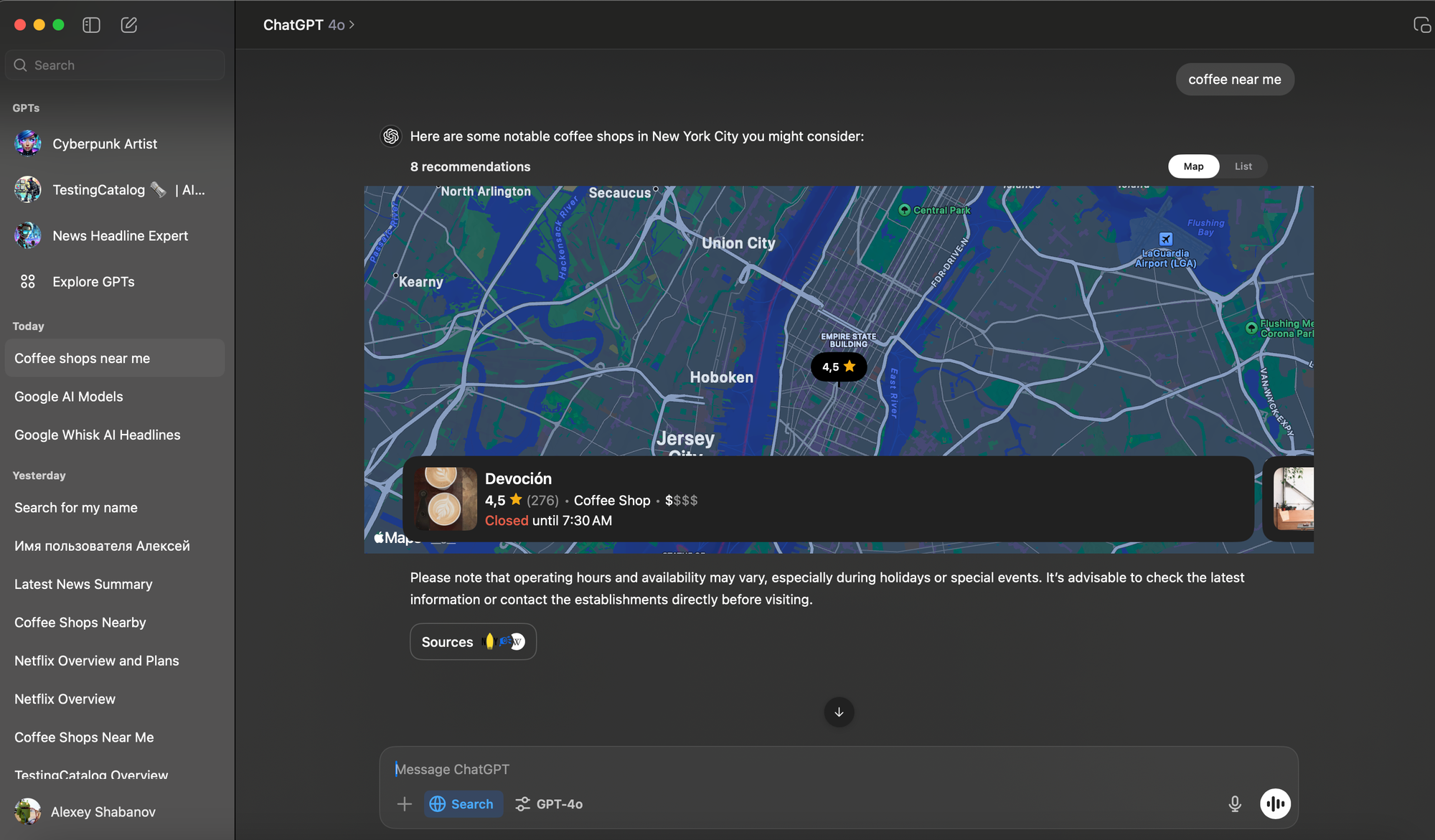This screenshot has width=1435, height=840.
Task: Click the top-right window overlay icon
Action: click(1421, 25)
